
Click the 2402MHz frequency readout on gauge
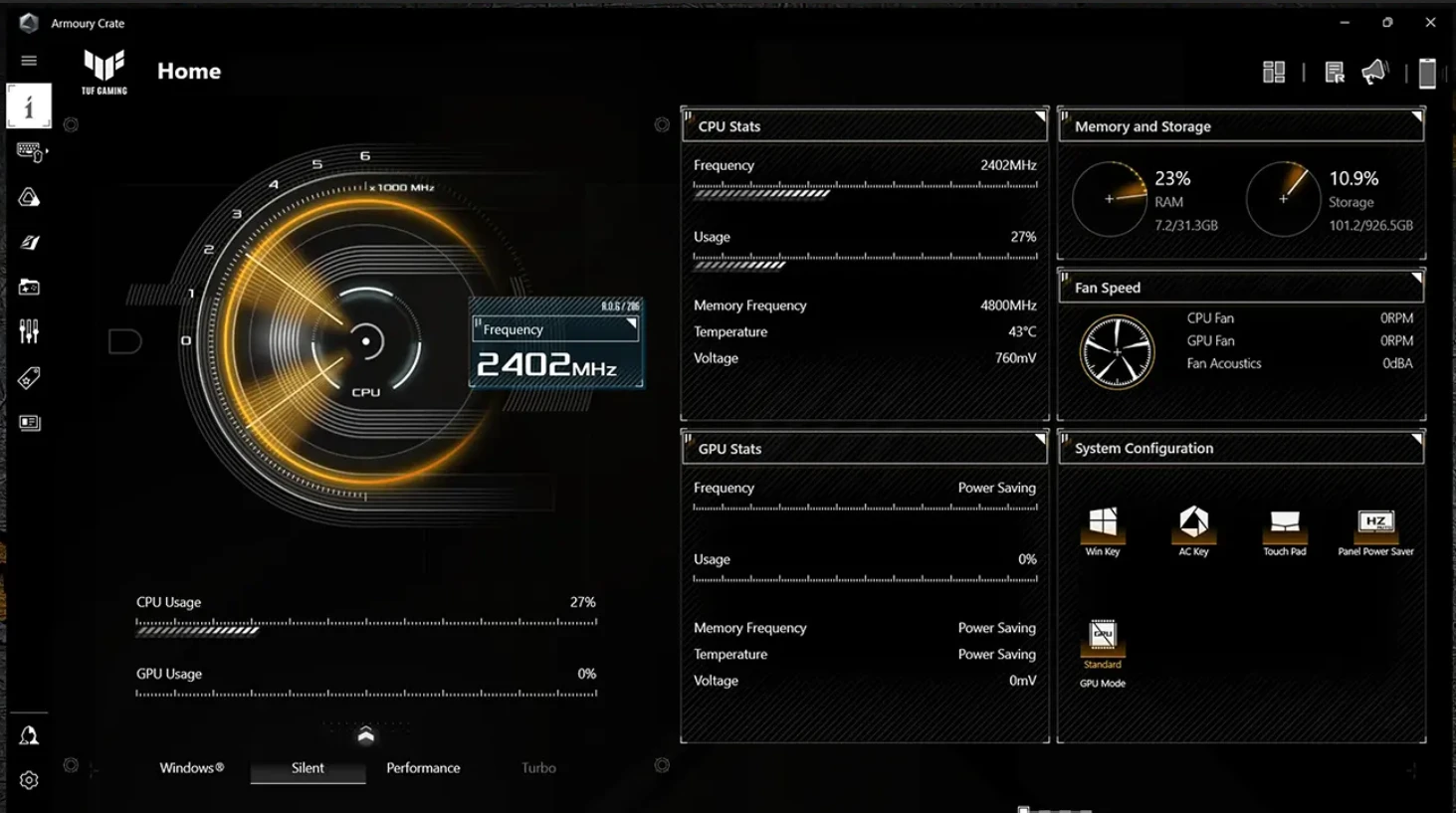(x=546, y=365)
